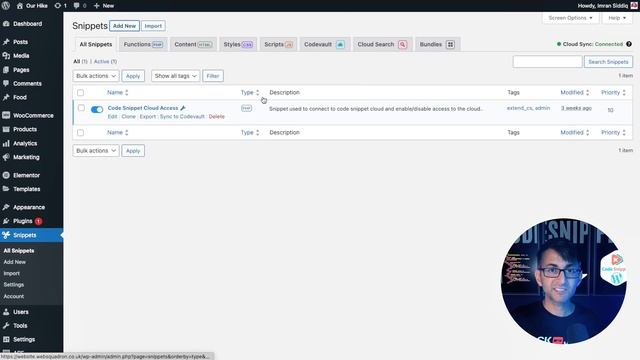Viewport: 640px width, 360px height.
Task: Tick the select-all checkbox in table header
Action: [x=80, y=93]
